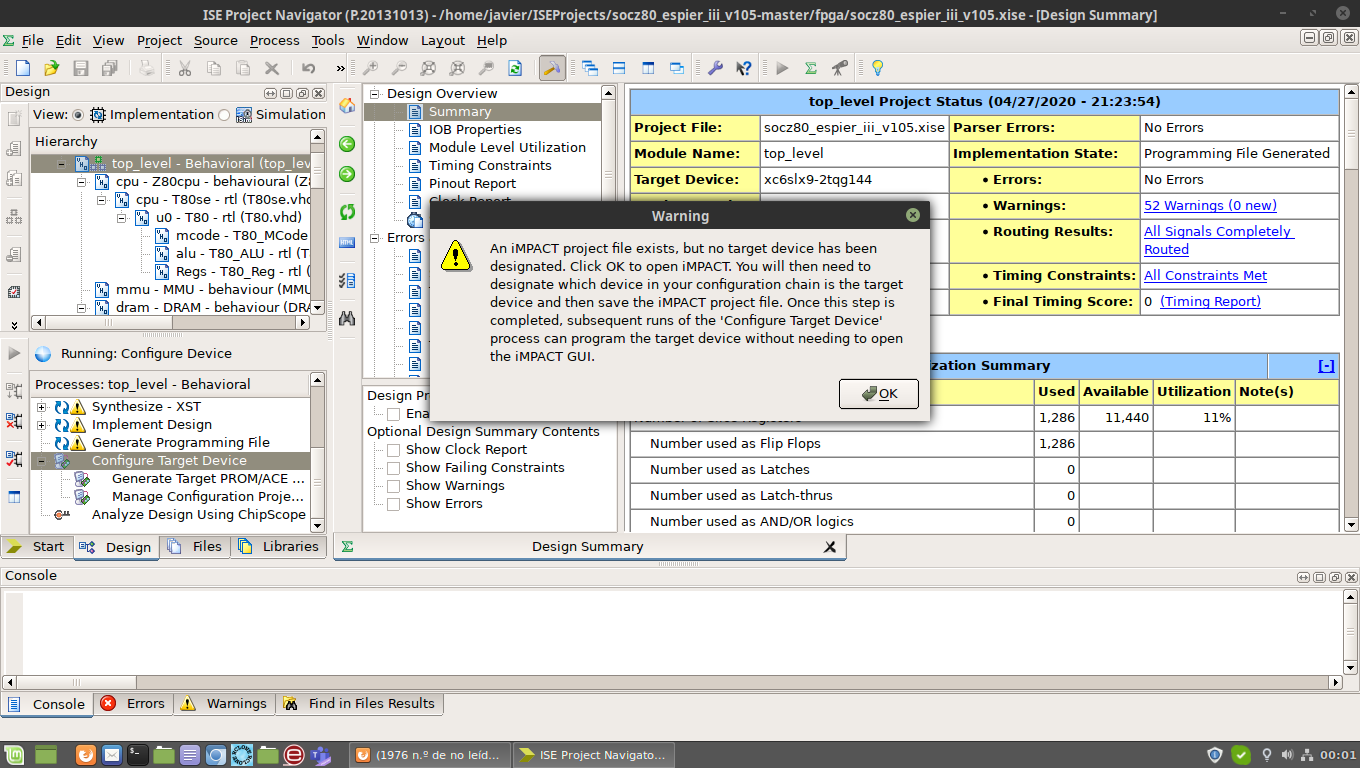Select IOB Properties in Design Overview

(x=475, y=130)
